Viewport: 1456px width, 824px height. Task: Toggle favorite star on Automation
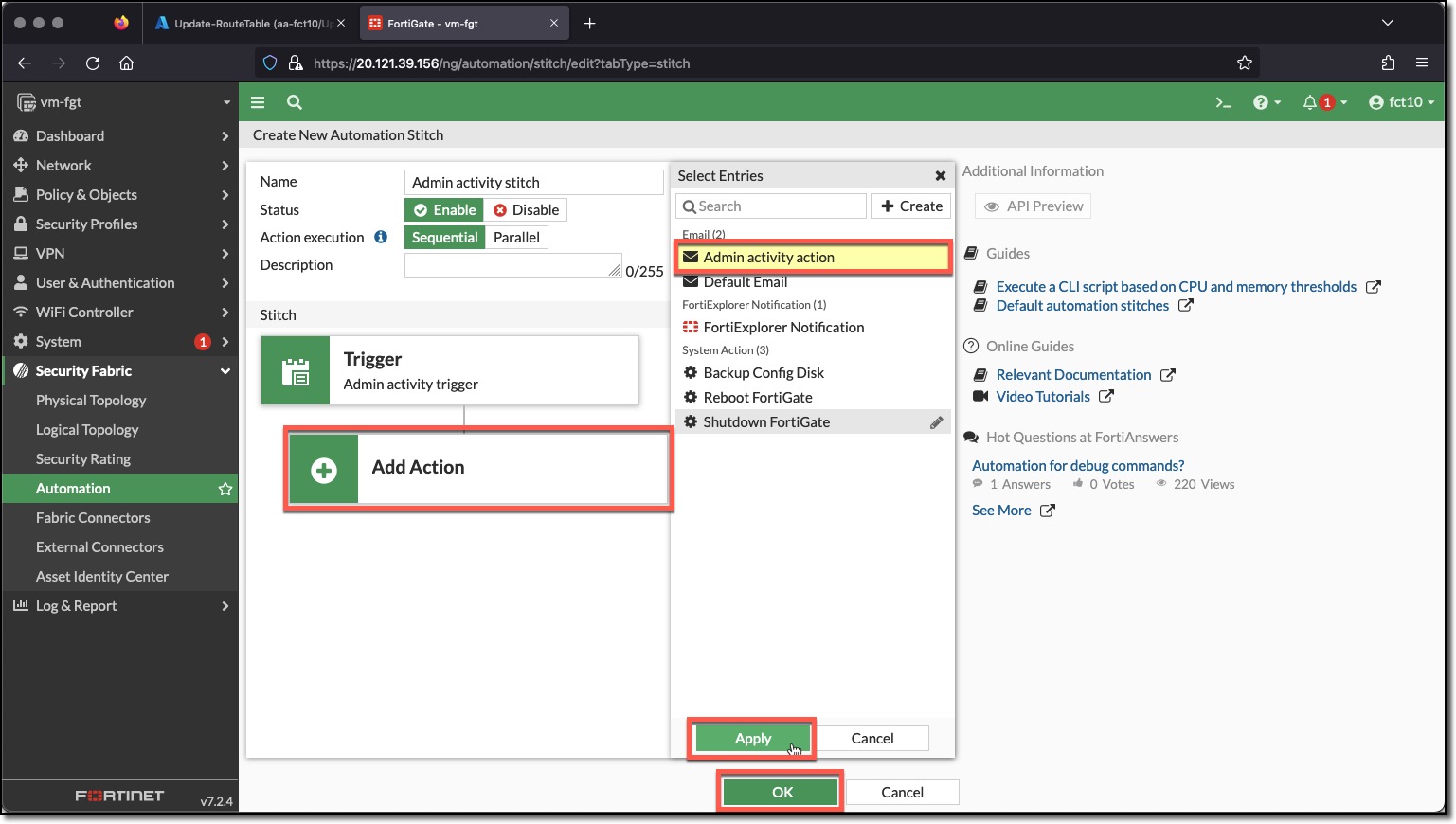[225, 489]
